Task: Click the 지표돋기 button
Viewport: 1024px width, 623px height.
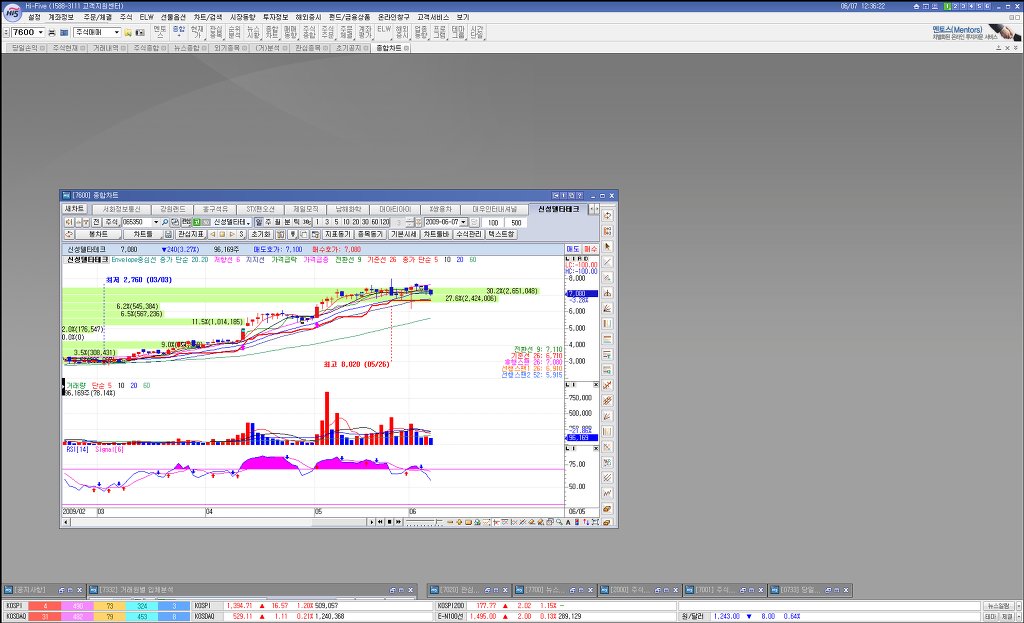Action: coord(338,234)
